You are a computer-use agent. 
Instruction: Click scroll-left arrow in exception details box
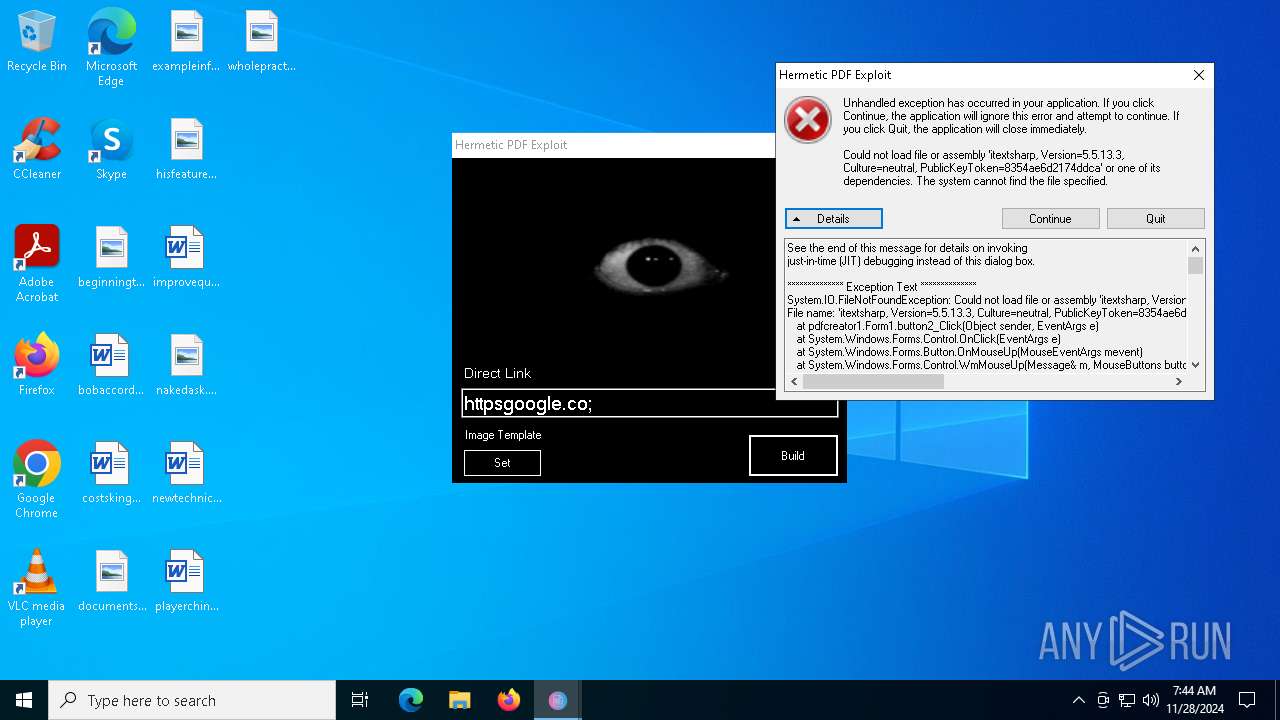tap(794, 381)
